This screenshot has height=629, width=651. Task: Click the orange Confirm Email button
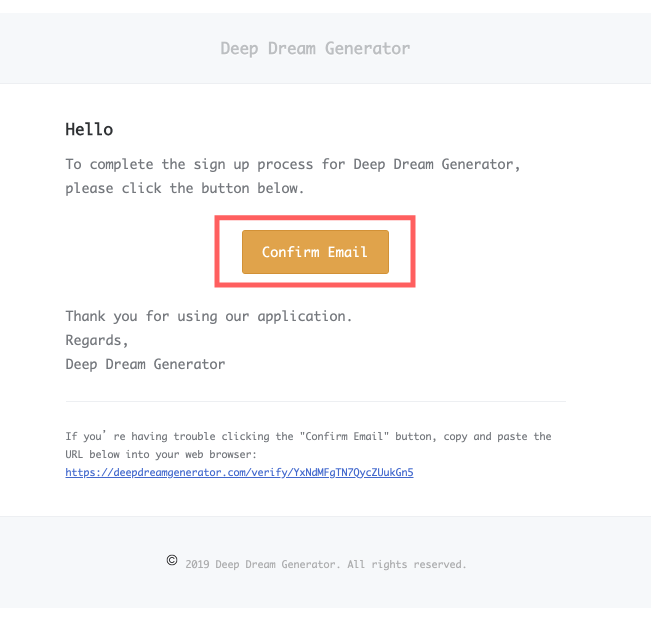(x=315, y=252)
